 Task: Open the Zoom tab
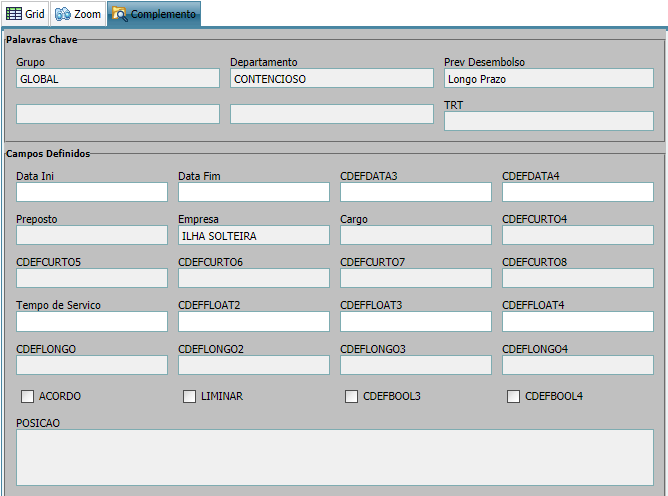78,14
